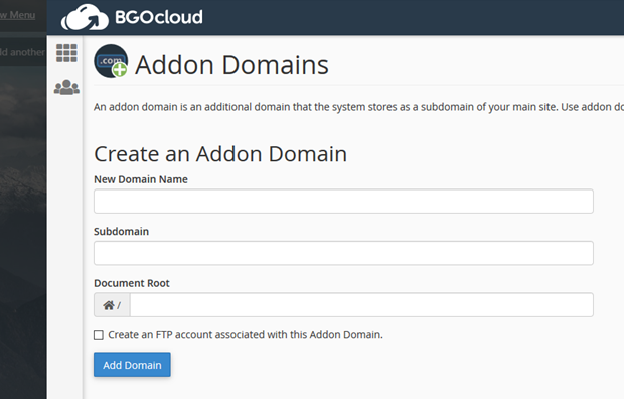624x417 pixels.
Task: Focus the Subdomain input field
Action: click(x=344, y=253)
